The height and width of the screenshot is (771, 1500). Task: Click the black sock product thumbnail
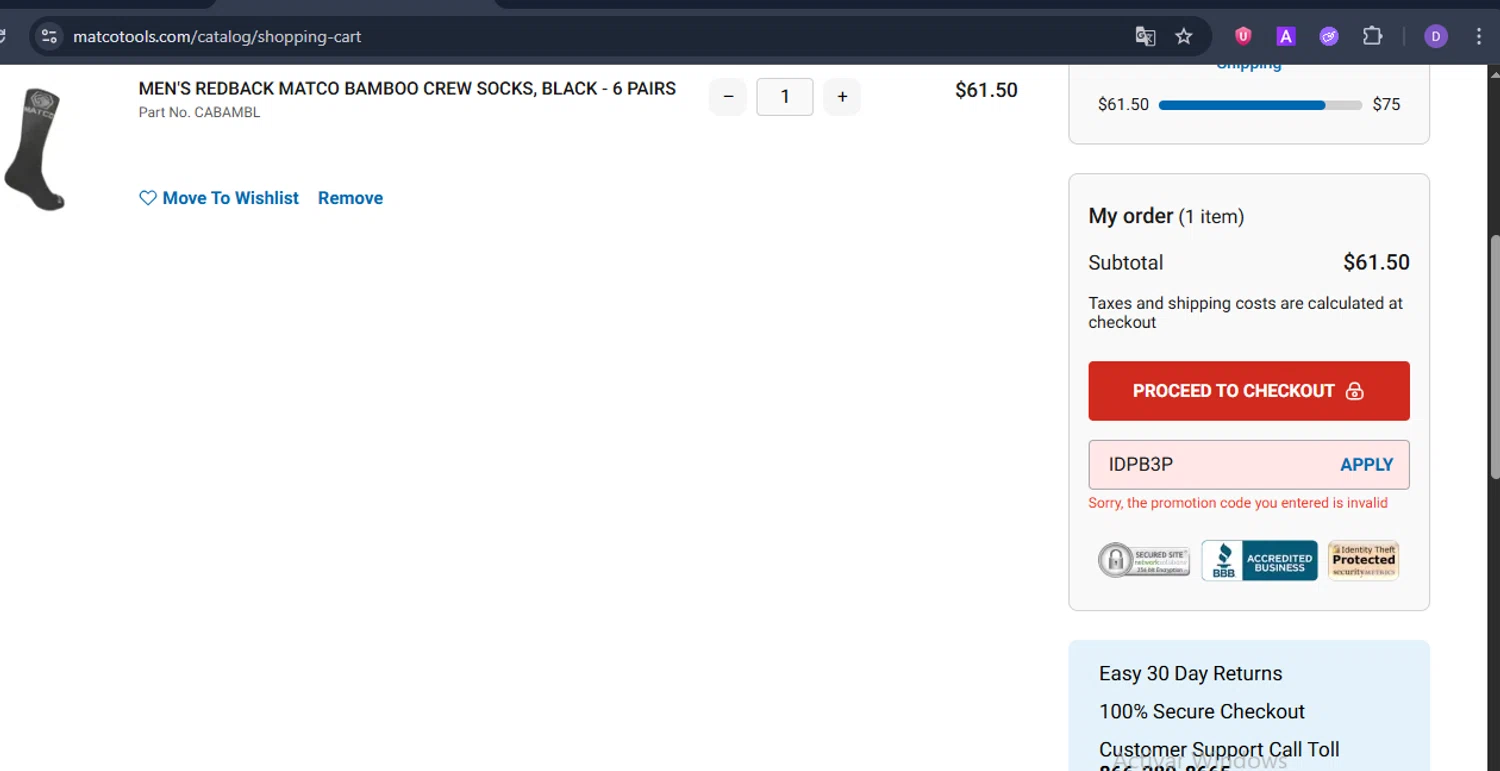tap(35, 150)
